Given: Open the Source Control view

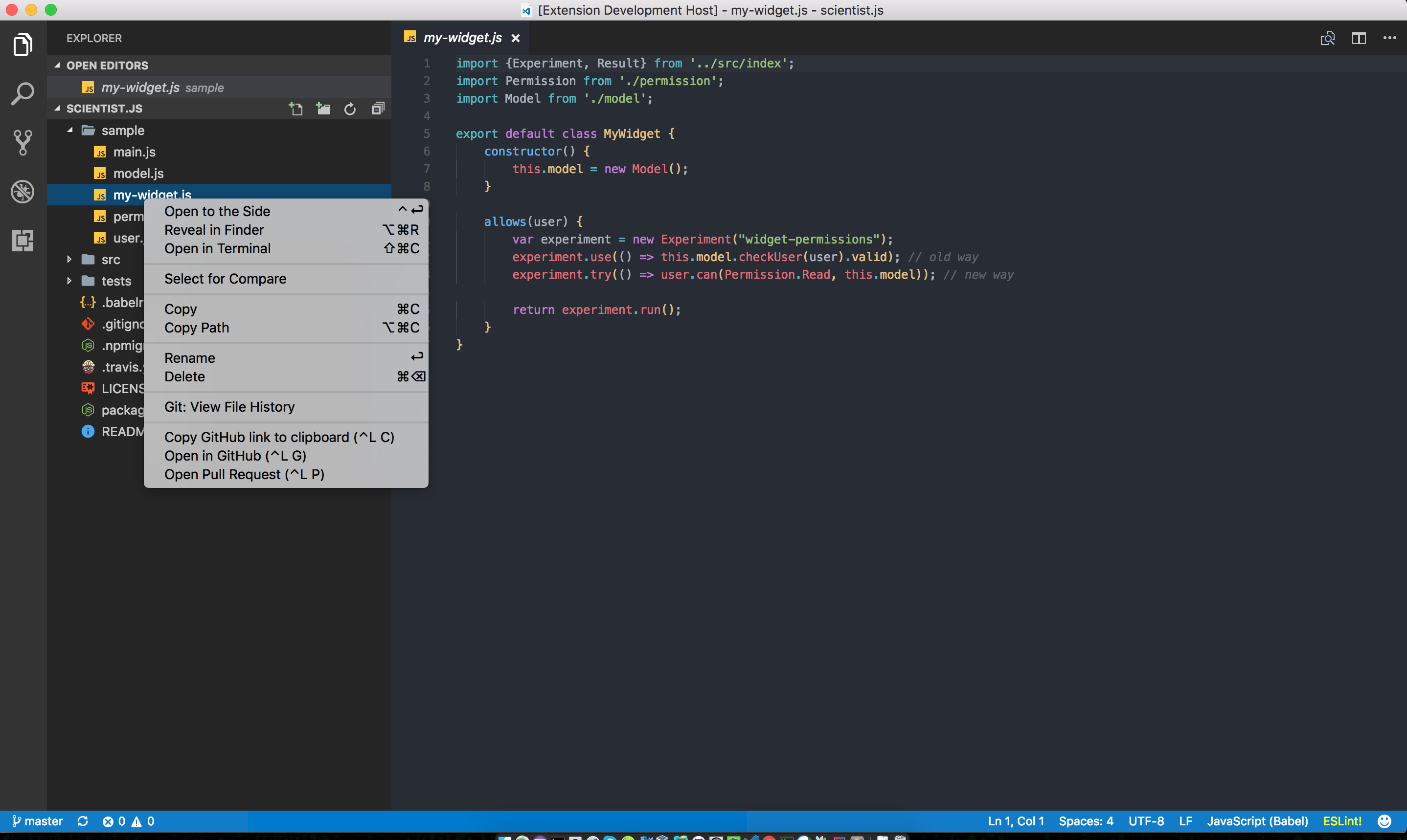Looking at the screenshot, I should tap(23, 142).
